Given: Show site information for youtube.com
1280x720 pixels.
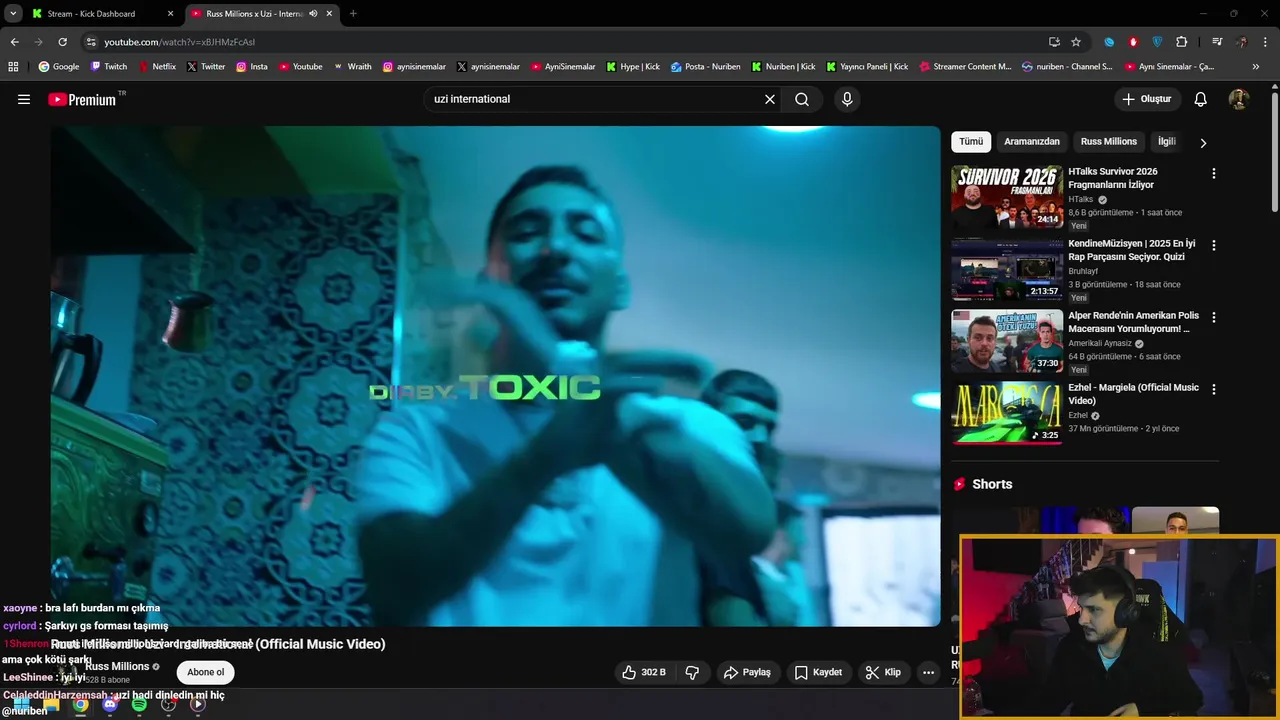Looking at the screenshot, I should click(91, 42).
